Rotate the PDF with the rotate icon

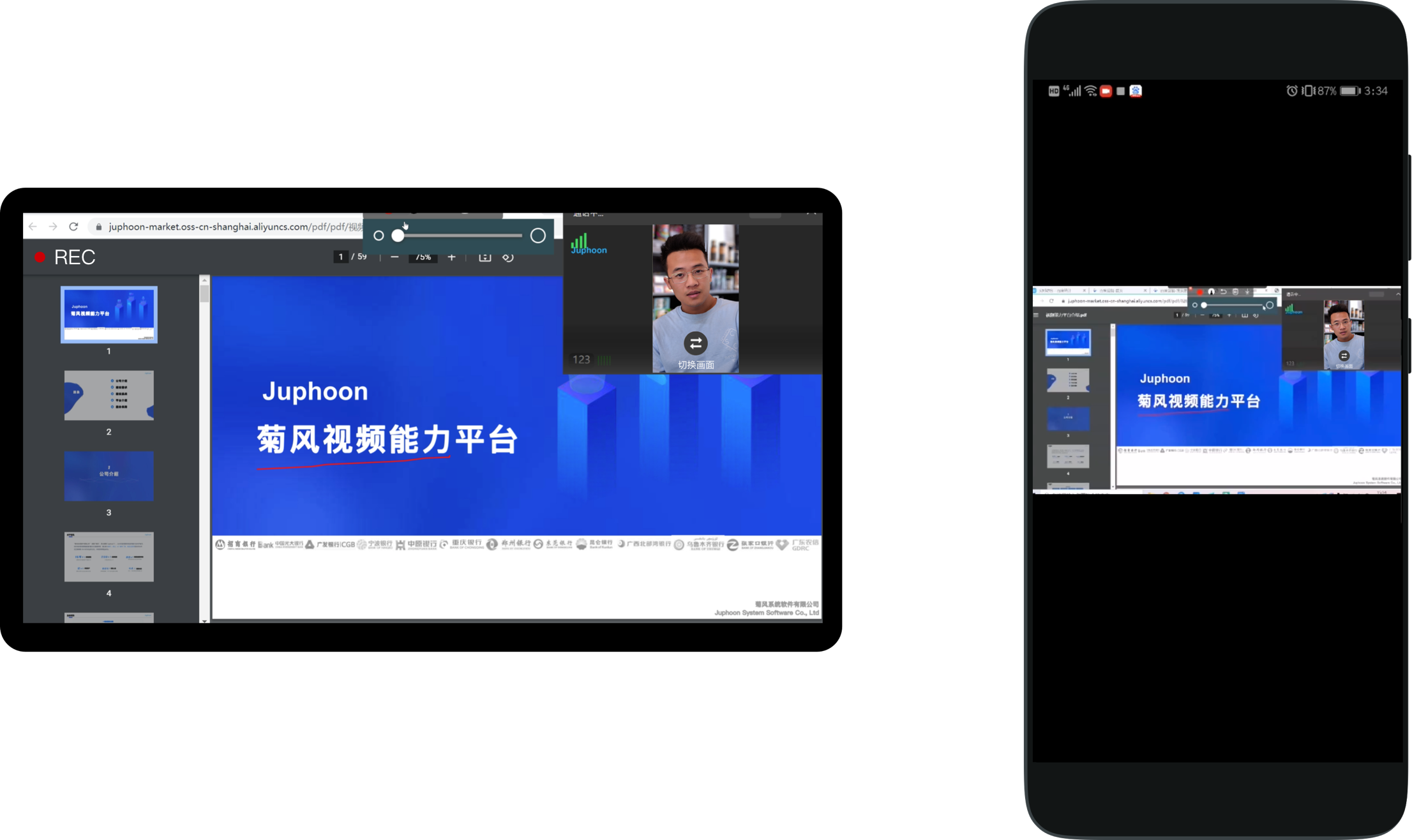click(507, 257)
